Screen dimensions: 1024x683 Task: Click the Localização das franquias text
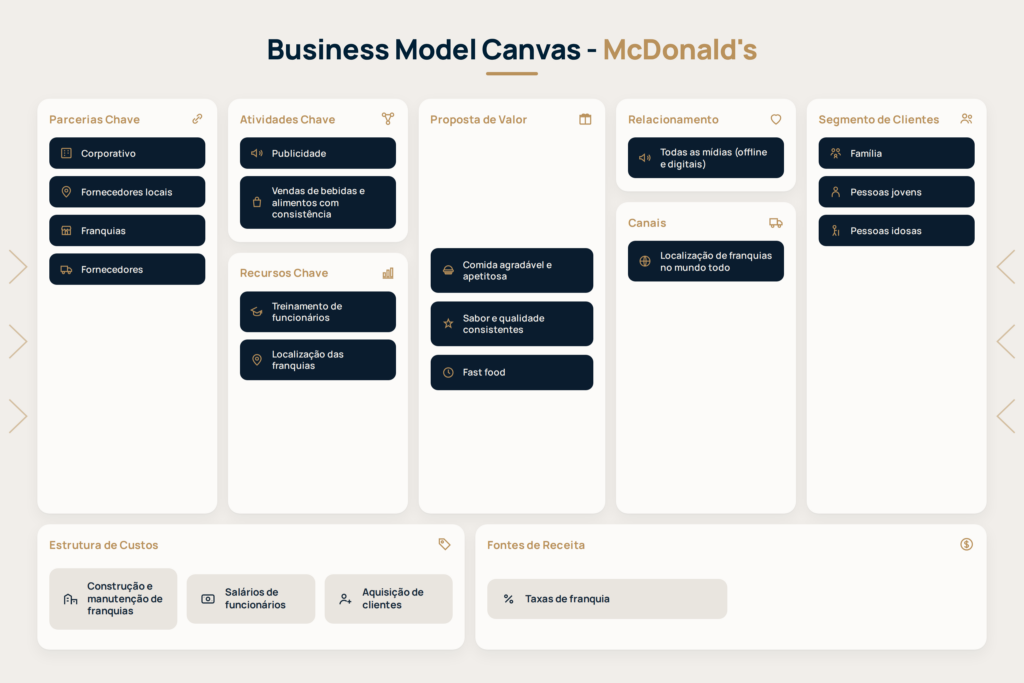coord(308,360)
